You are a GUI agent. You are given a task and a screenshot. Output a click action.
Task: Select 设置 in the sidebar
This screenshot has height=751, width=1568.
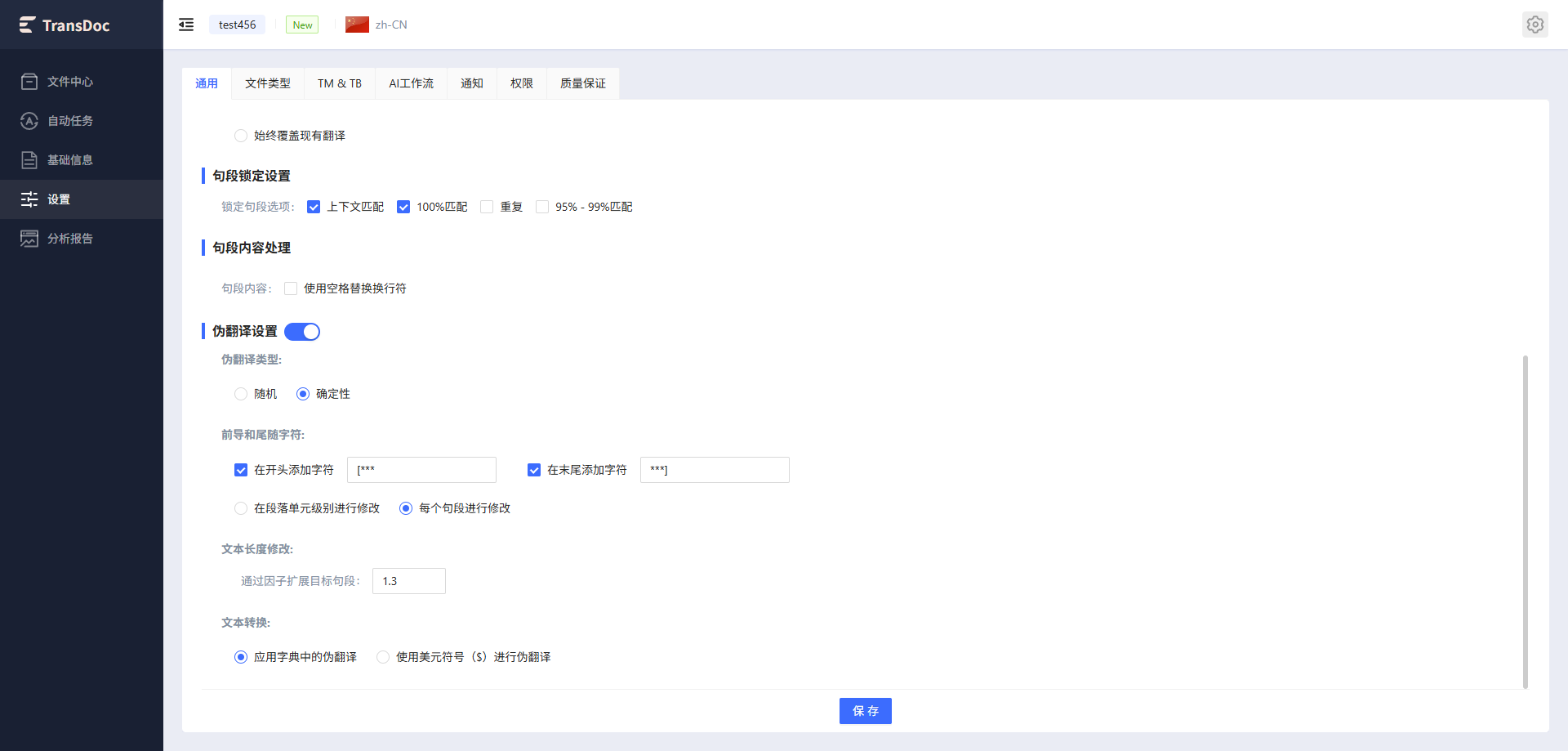click(x=82, y=199)
